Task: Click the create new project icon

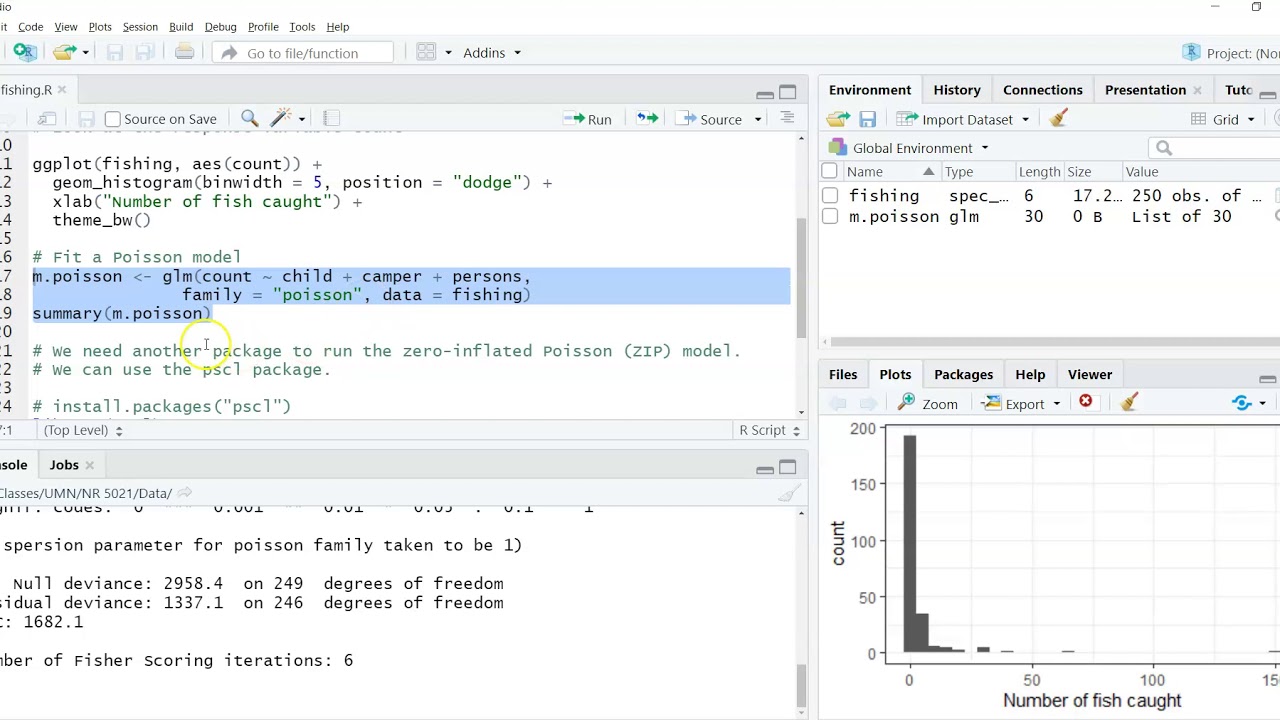Action: coord(25,52)
